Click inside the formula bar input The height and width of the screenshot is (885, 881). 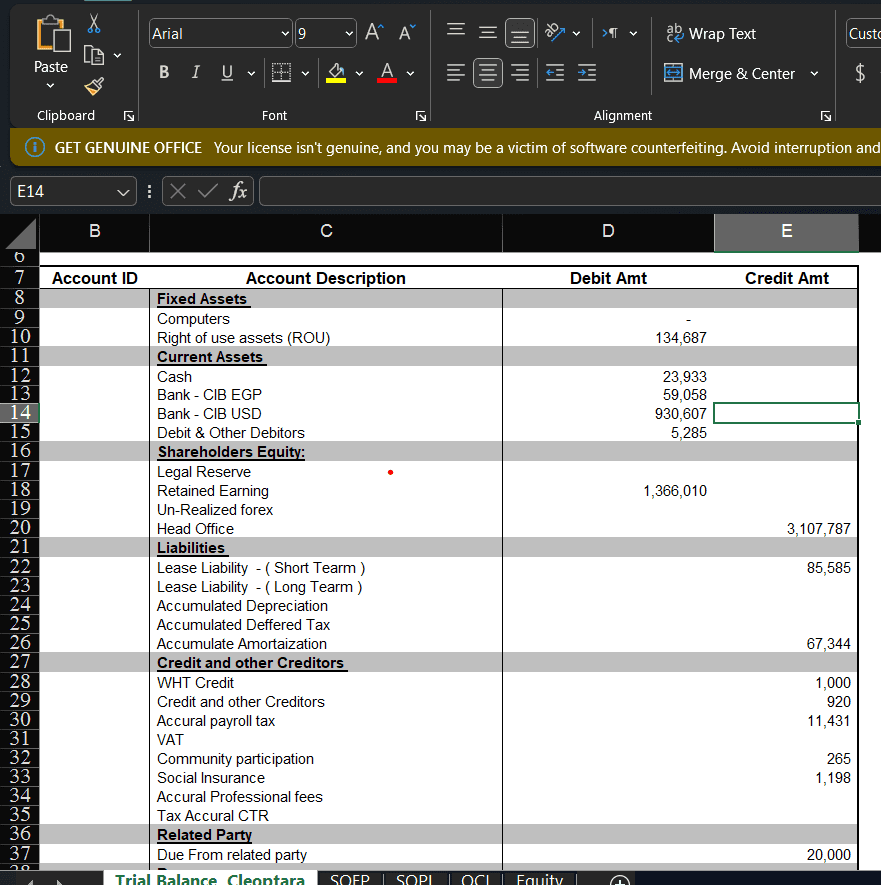560,191
